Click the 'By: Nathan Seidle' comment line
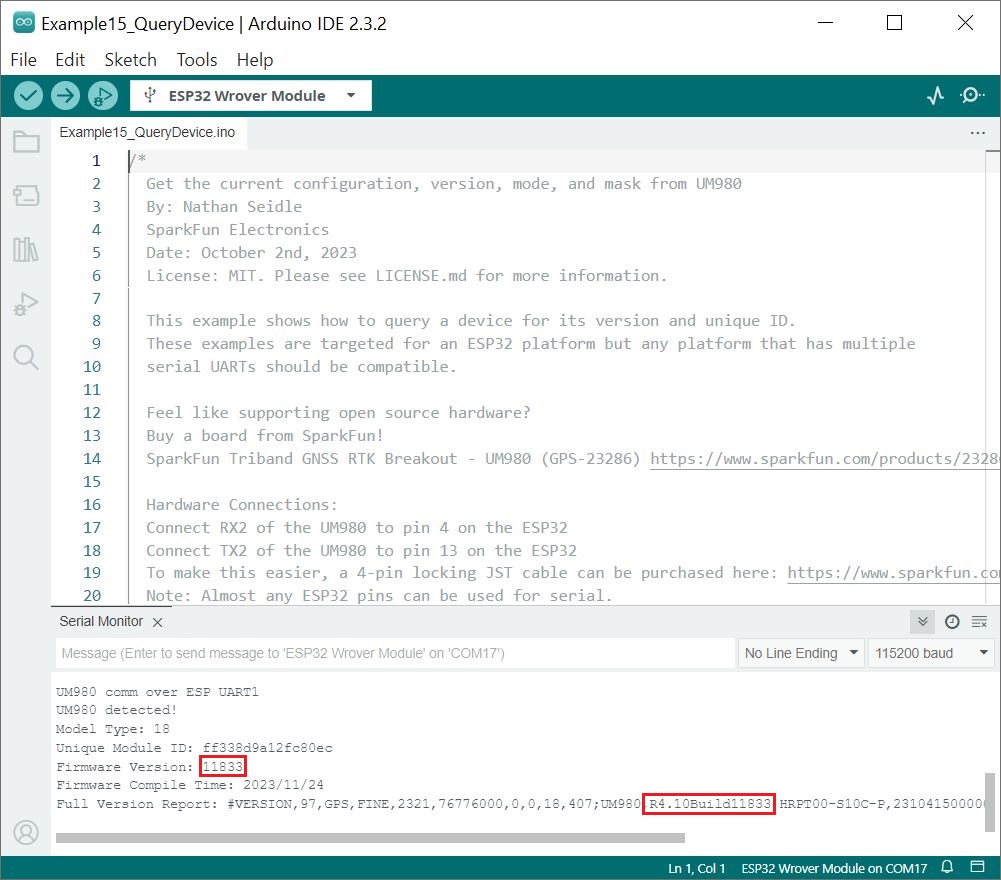This screenshot has width=1001, height=880. click(224, 207)
